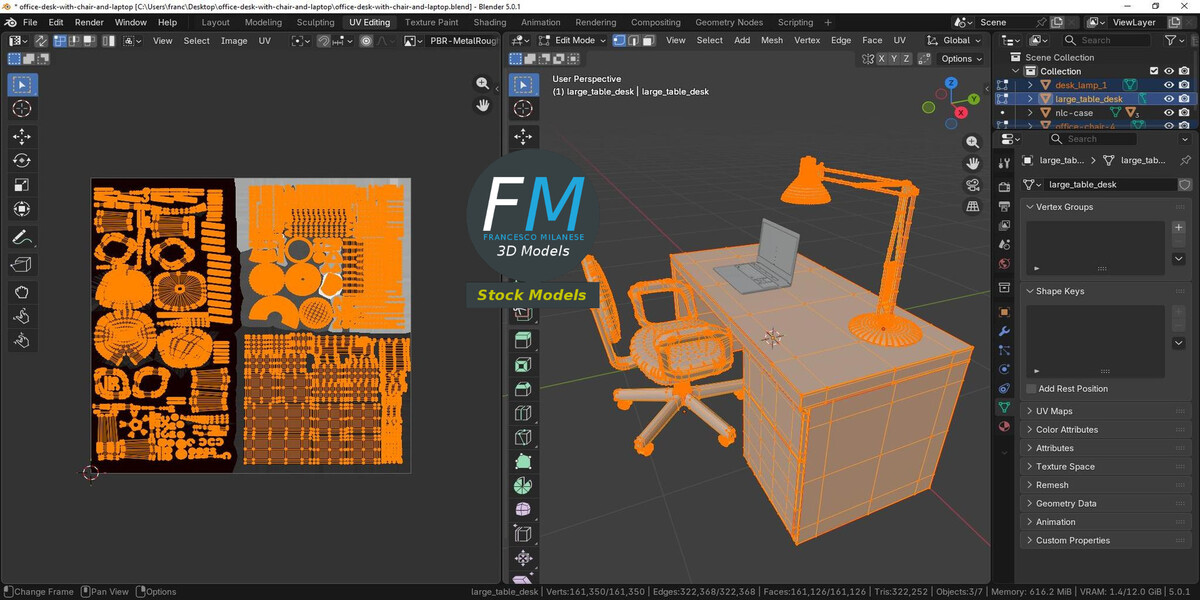The width and height of the screenshot is (1200, 600).
Task: Click the large_table_desk mesh name field
Action: pos(1108,185)
